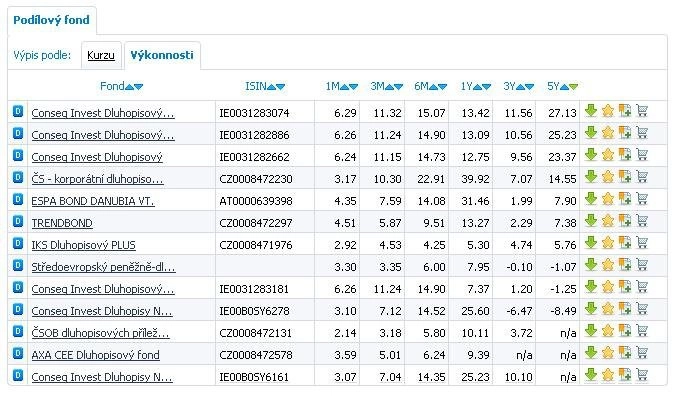Sort Fond column ascending
676x402 pixels.
[129, 87]
